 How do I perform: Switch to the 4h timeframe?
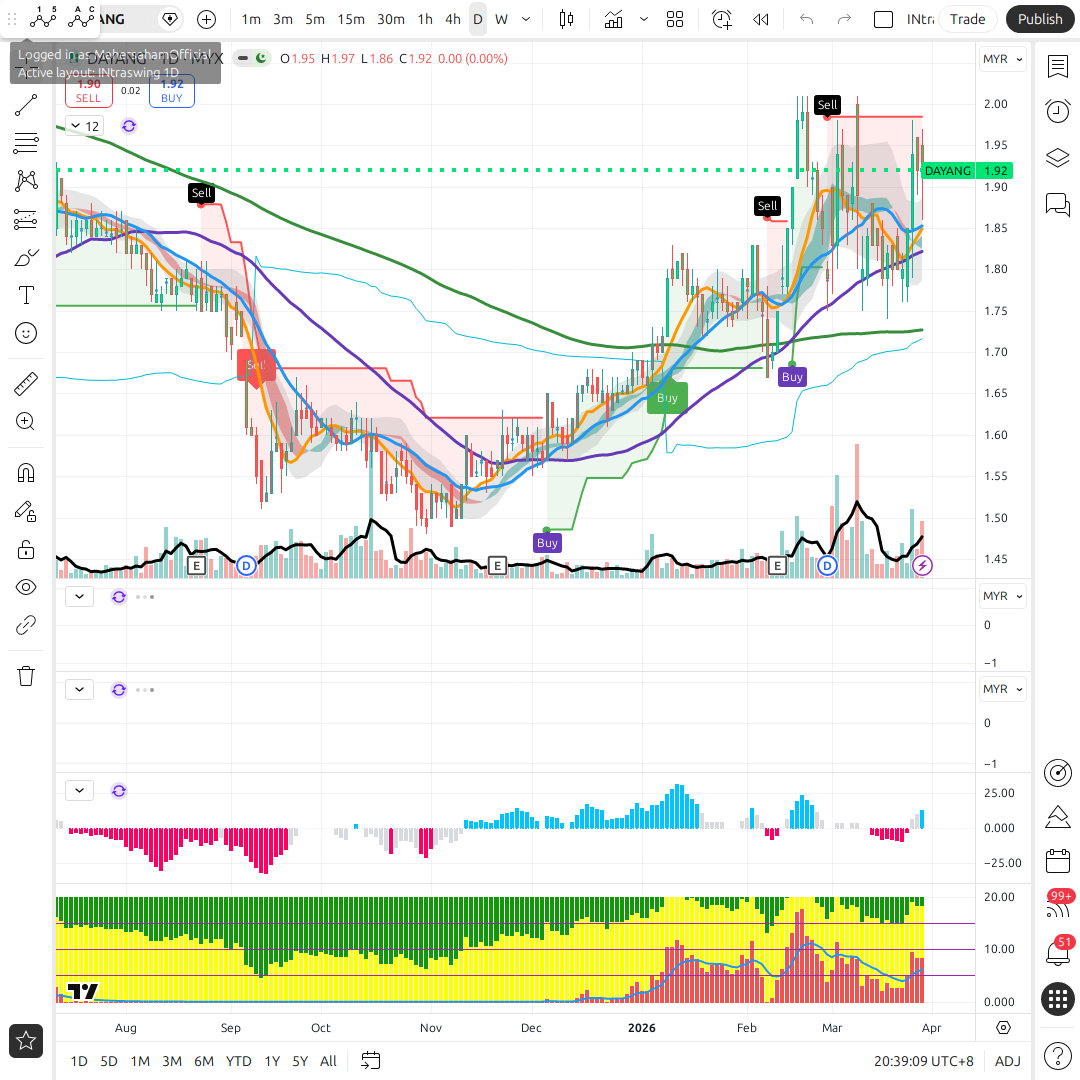(x=453, y=19)
